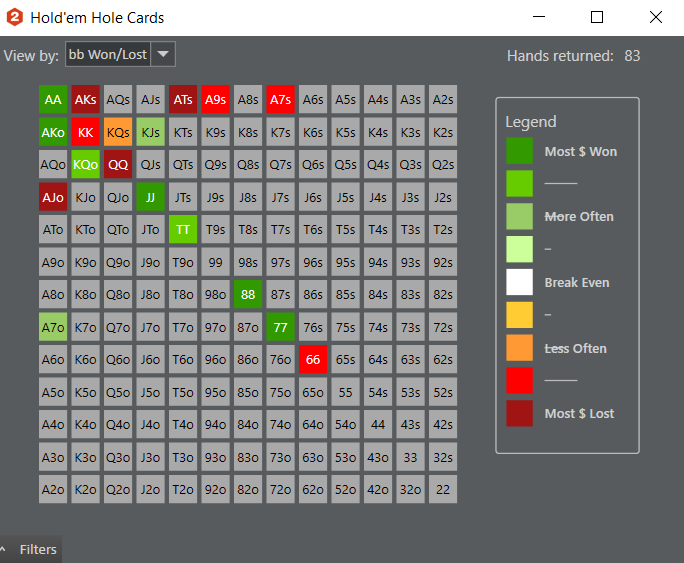This screenshot has width=684, height=563.
Task: Select the A2o cell
Action: 53,489
